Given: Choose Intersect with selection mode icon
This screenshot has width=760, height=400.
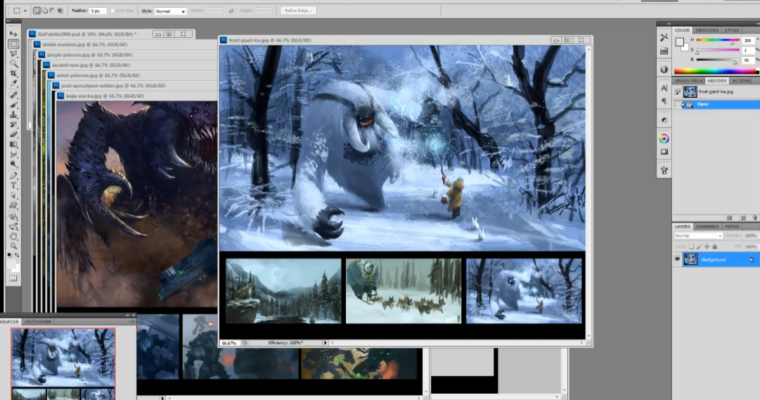Looking at the screenshot, I should [60, 10].
